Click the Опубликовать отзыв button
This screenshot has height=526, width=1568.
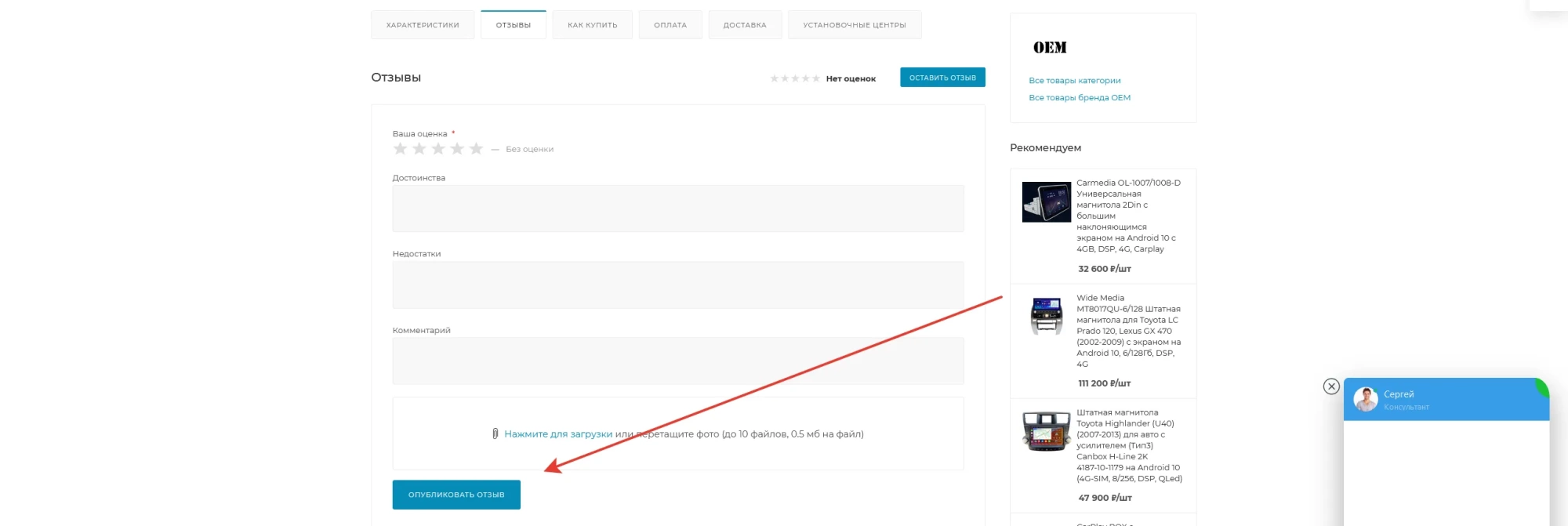click(456, 495)
